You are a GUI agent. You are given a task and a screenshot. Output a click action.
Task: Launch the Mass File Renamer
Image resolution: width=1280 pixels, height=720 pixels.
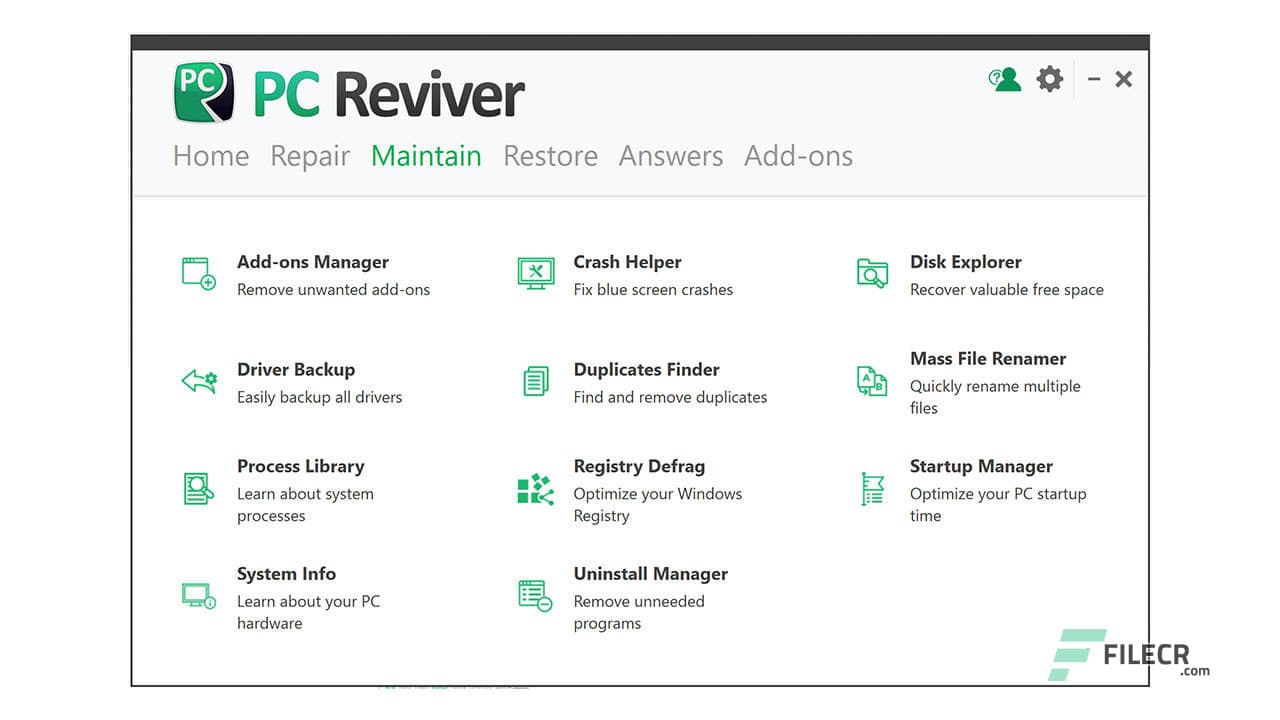click(x=988, y=358)
